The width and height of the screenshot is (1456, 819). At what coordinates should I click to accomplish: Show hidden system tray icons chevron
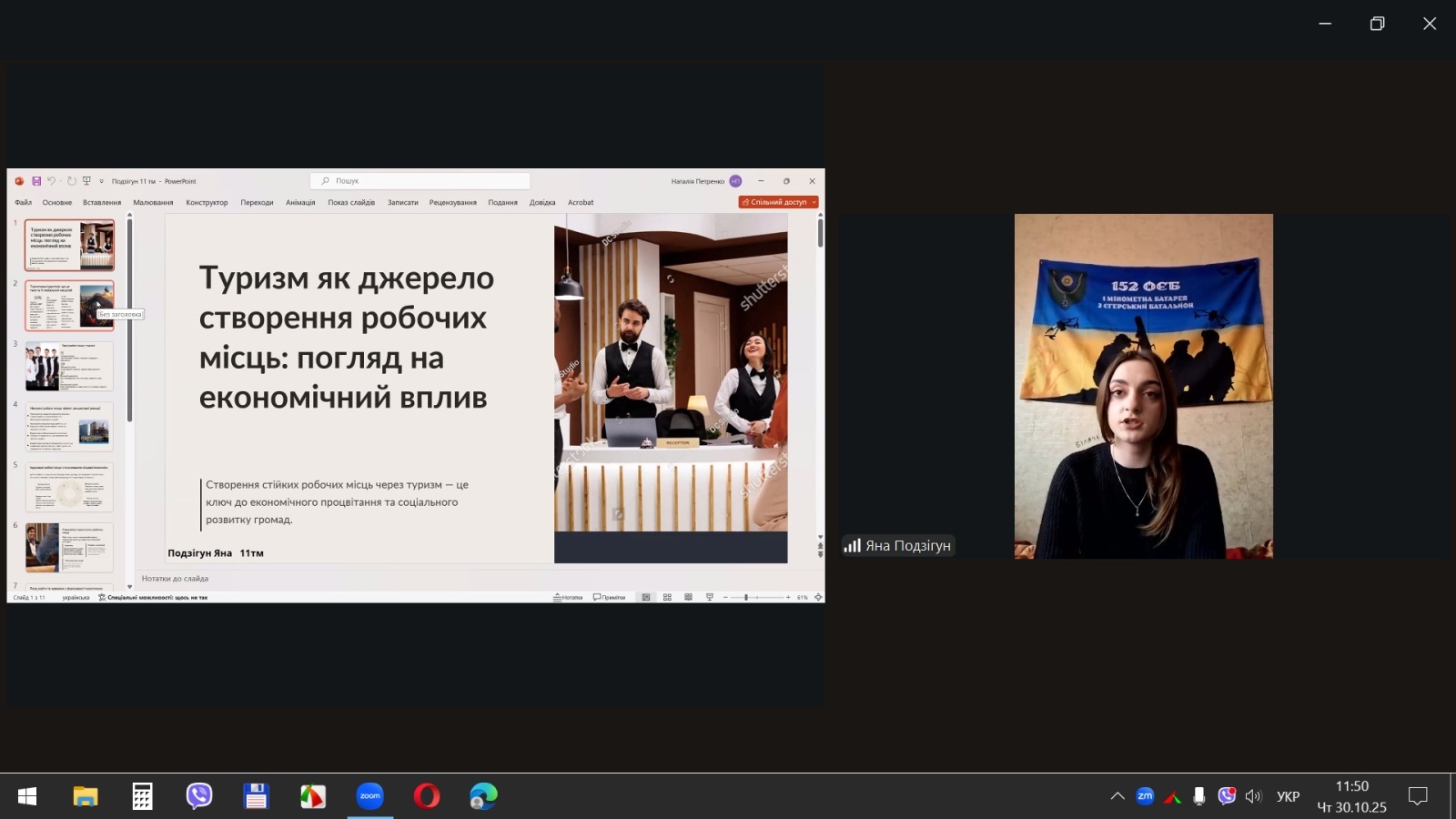pos(1117,796)
